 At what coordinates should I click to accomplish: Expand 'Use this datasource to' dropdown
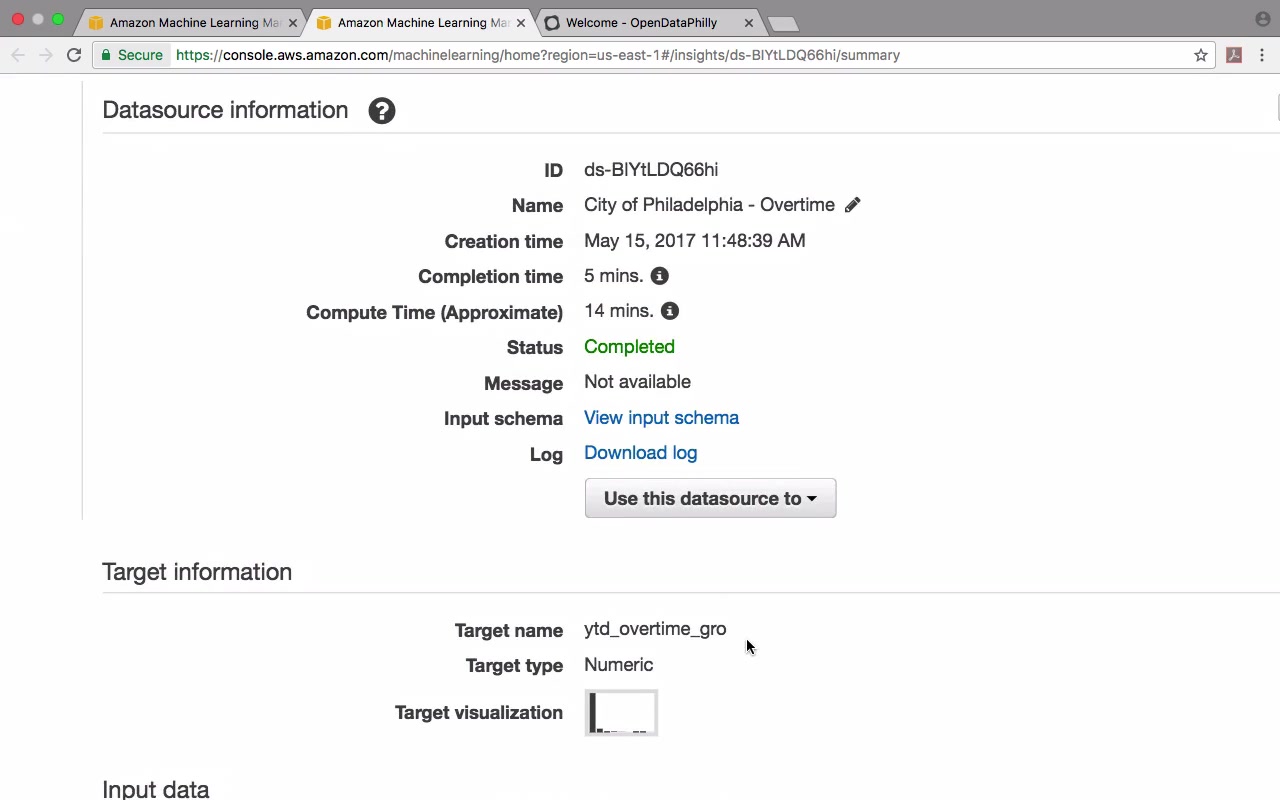(x=710, y=498)
